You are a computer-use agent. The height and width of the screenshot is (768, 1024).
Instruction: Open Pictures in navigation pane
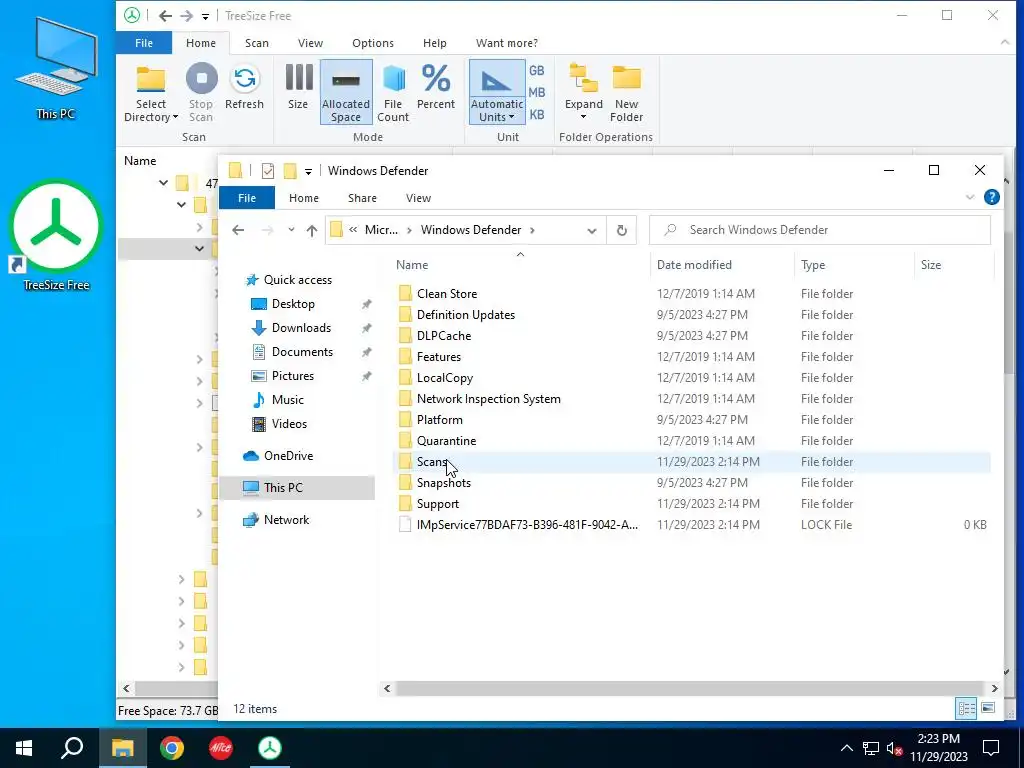pyautogui.click(x=293, y=376)
